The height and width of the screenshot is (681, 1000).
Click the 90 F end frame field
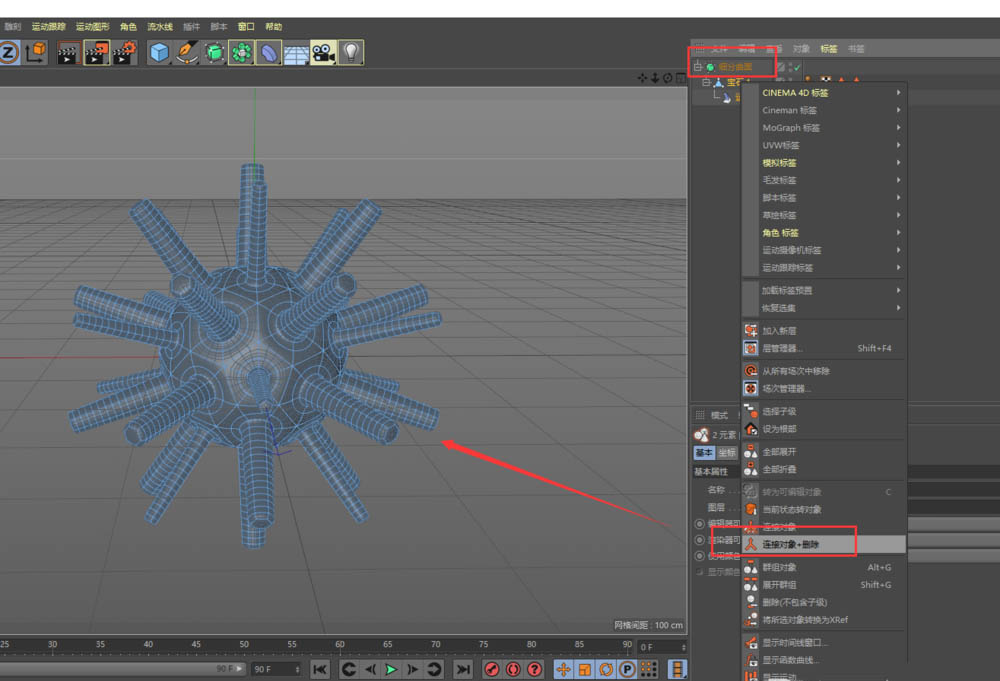276,669
